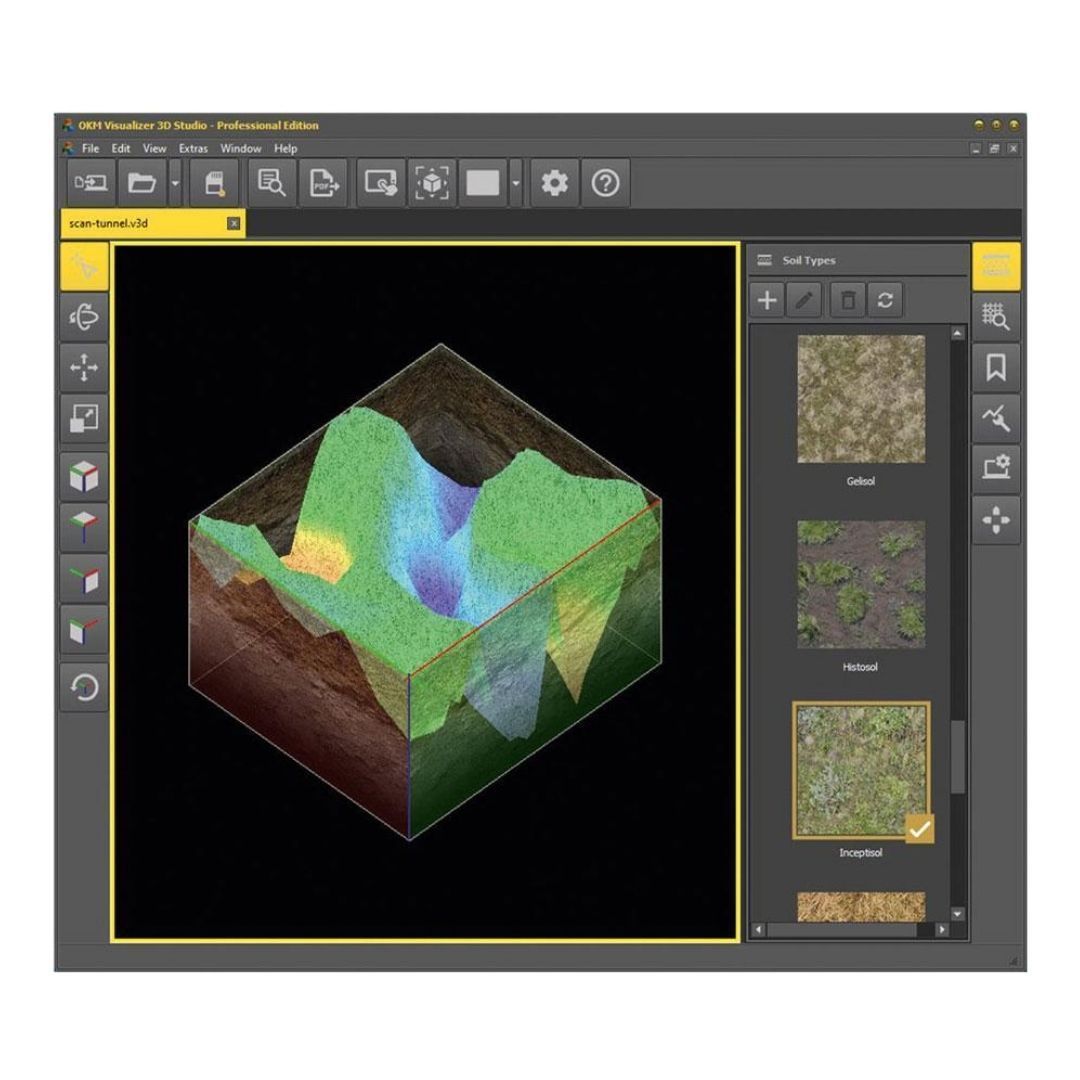The image size is (1080, 1080).
Task: Open the scan settings panel icon
Action: pos(996,468)
